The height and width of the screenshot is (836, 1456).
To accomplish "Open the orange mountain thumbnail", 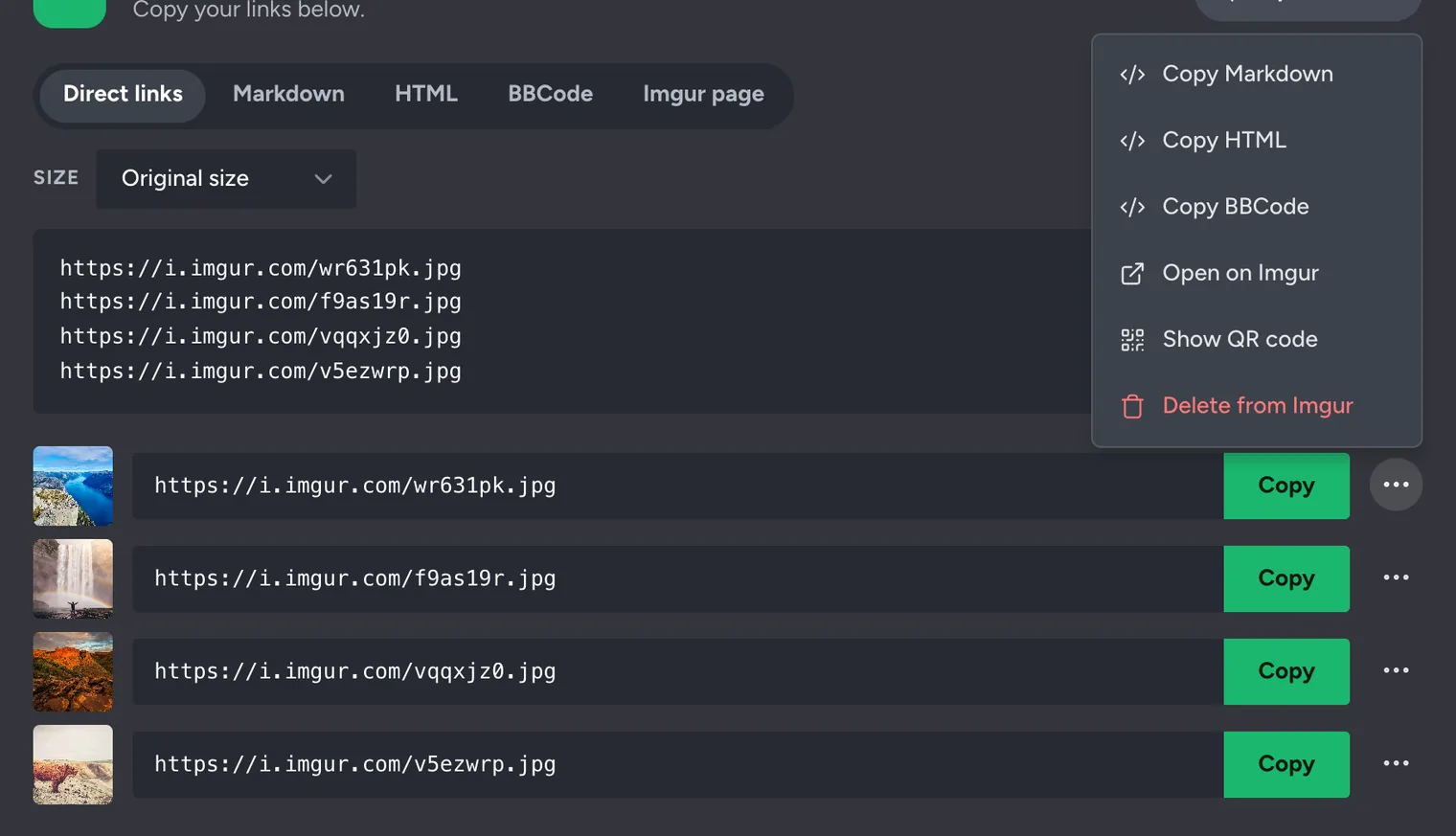I will [x=73, y=671].
